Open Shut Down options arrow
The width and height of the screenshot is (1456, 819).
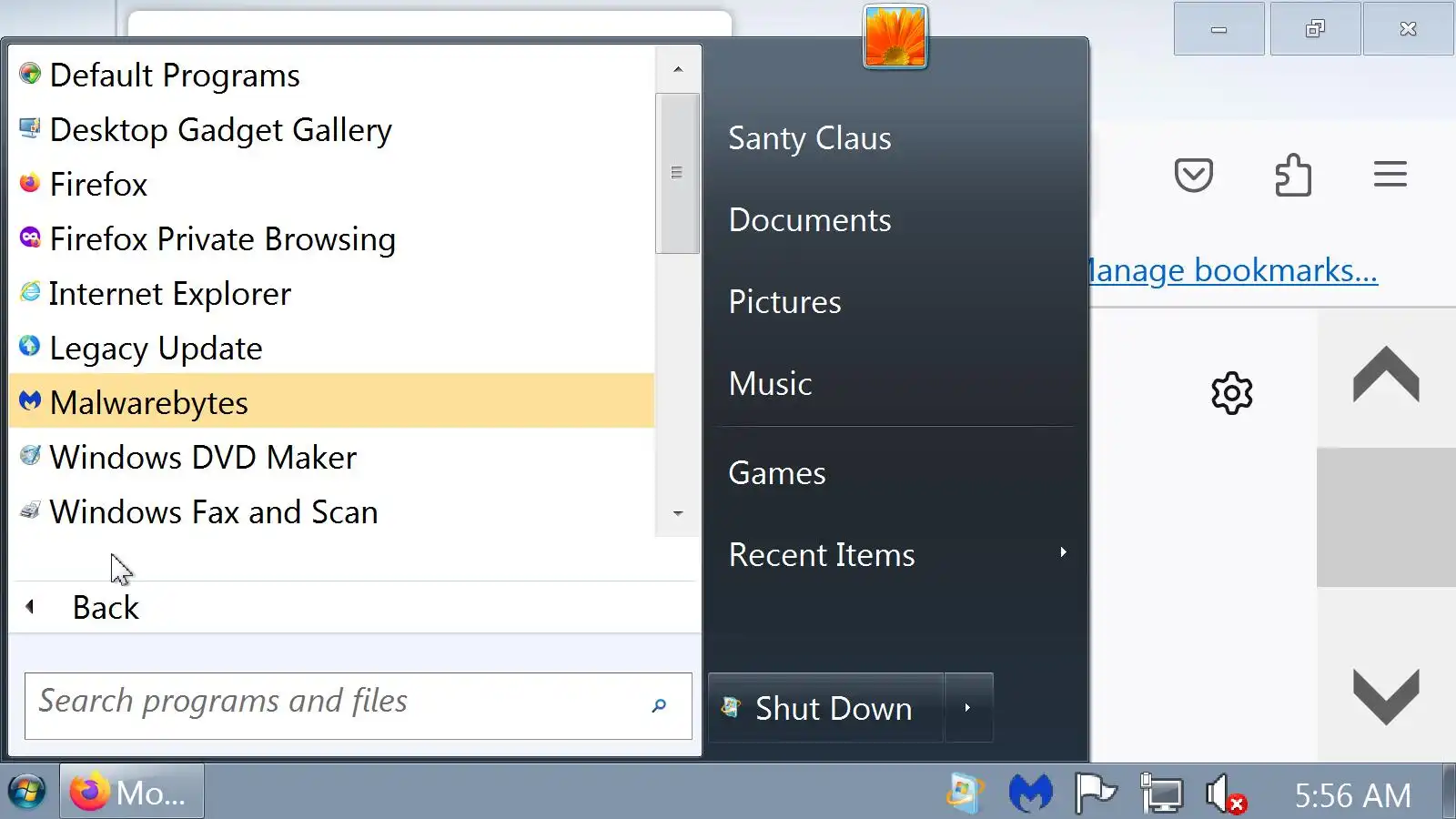(968, 707)
